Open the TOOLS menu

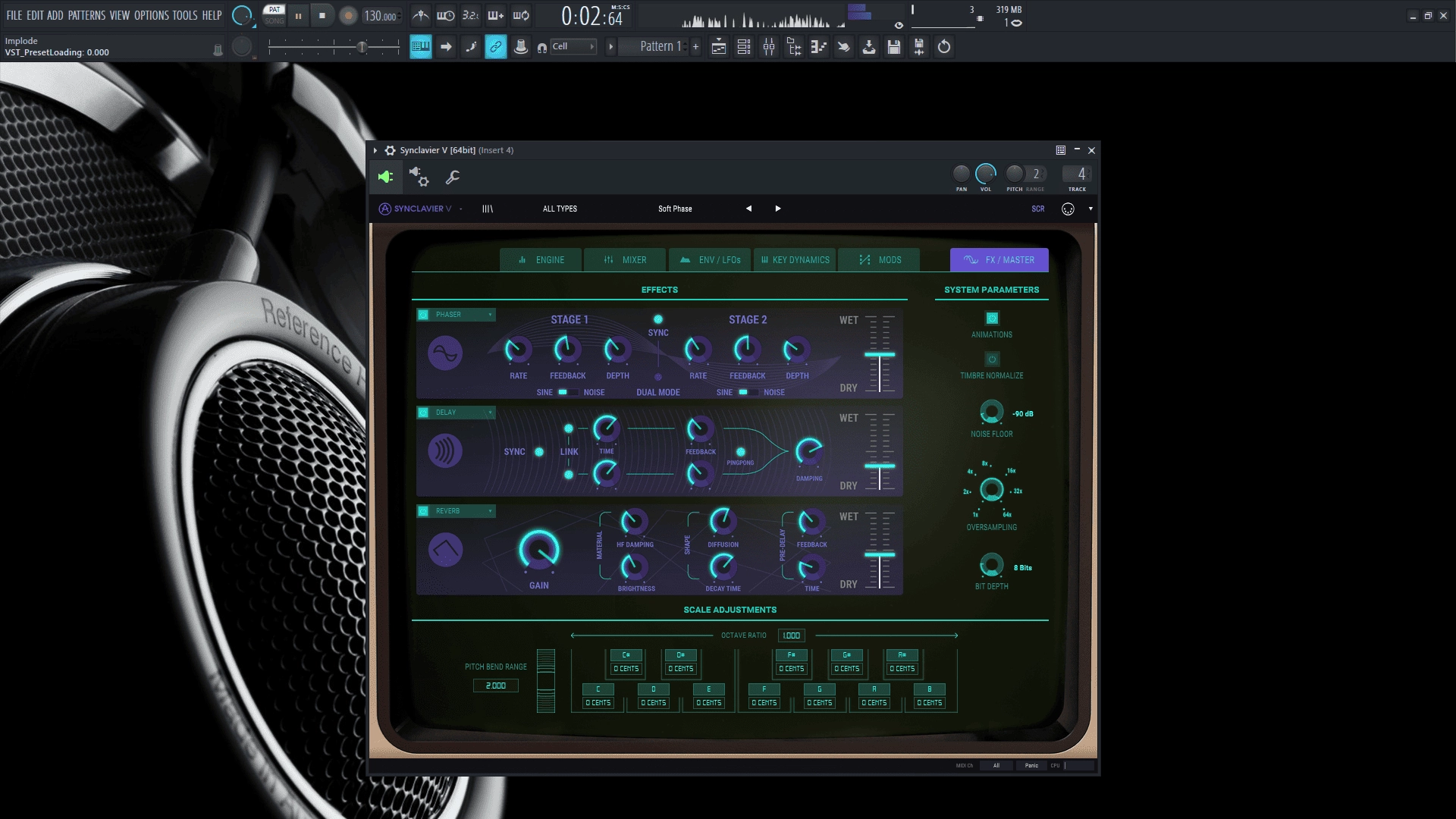185,15
